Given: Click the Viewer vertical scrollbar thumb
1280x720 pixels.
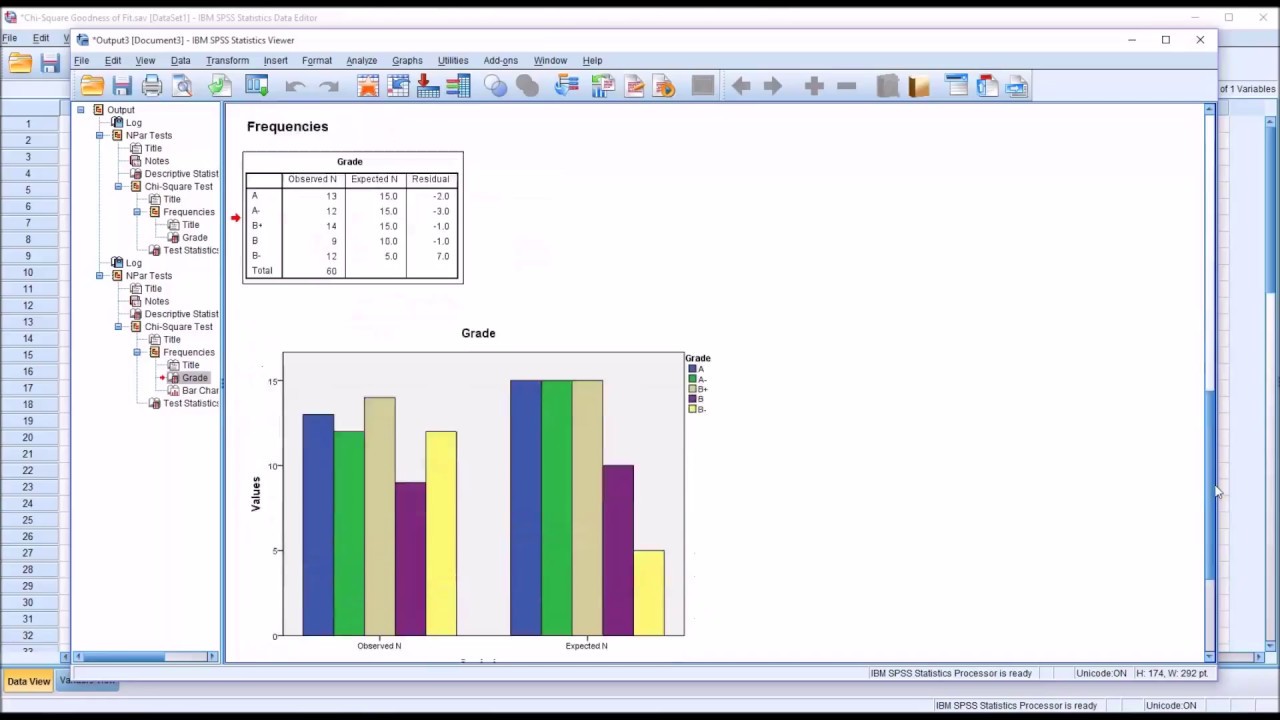Looking at the screenshot, I should coord(1209,485).
